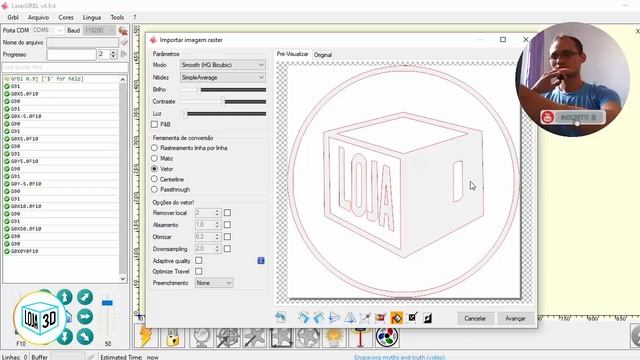Jog up with the up arrow button
Screen dimensions: 640x360
[64, 297]
